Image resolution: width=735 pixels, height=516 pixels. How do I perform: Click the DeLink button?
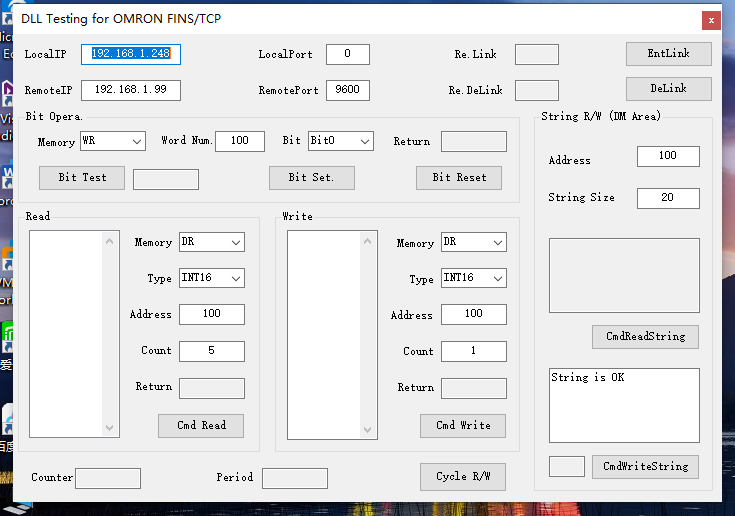tap(668, 89)
